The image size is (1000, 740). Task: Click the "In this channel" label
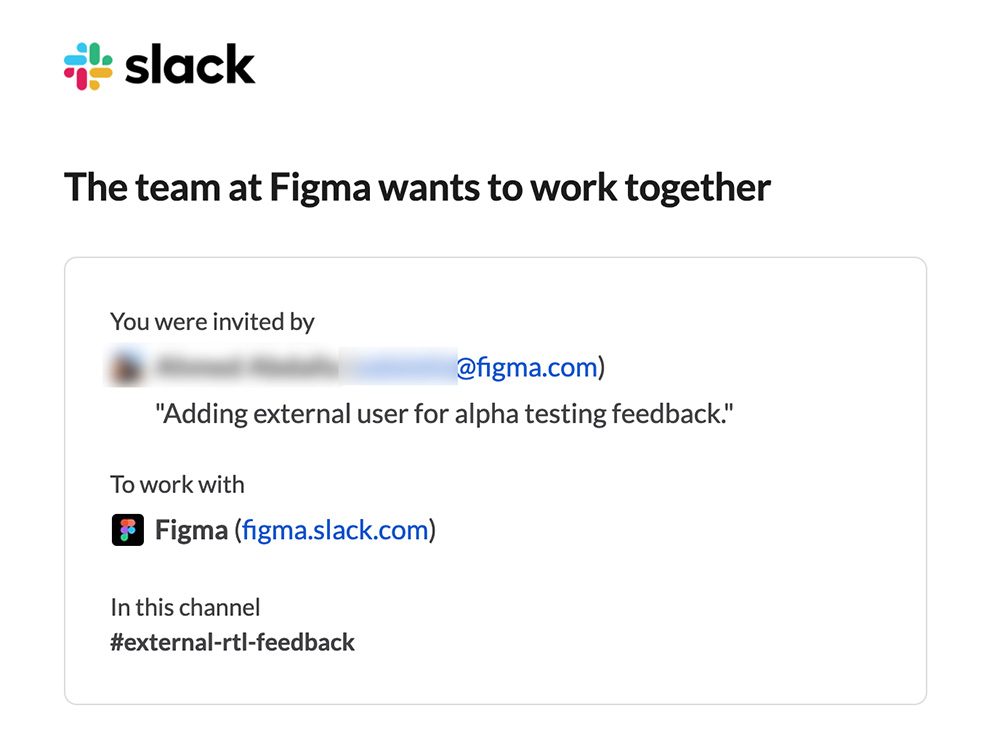click(185, 607)
